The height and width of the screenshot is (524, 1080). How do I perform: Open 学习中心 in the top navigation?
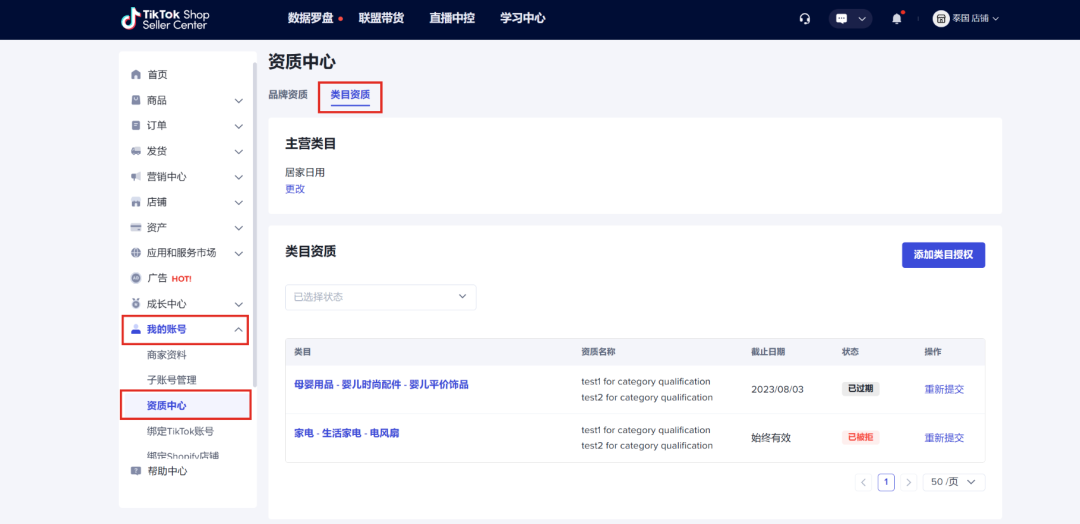pos(523,19)
